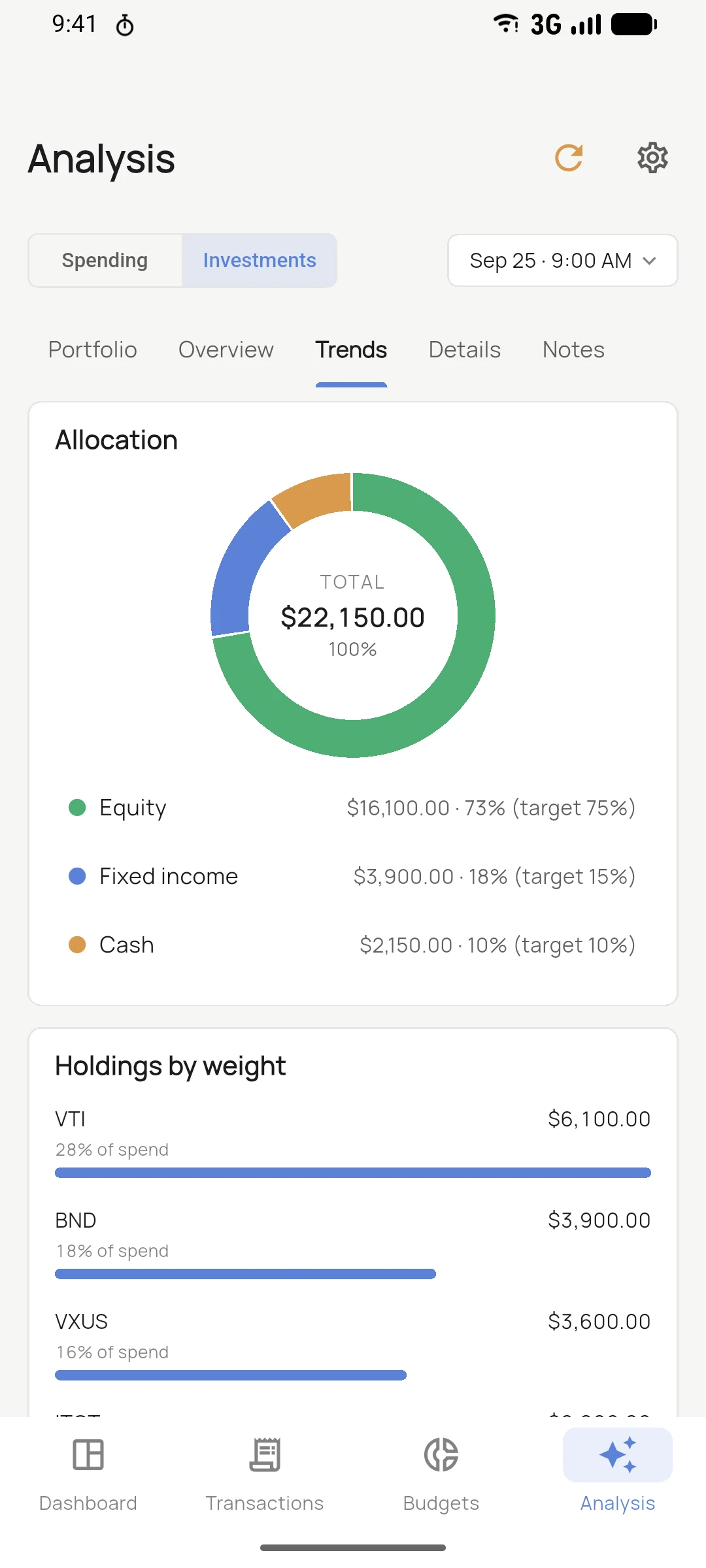Tap the VXUS weight progress bar
Screen dimensions: 706x1568
tap(231, 1375)
